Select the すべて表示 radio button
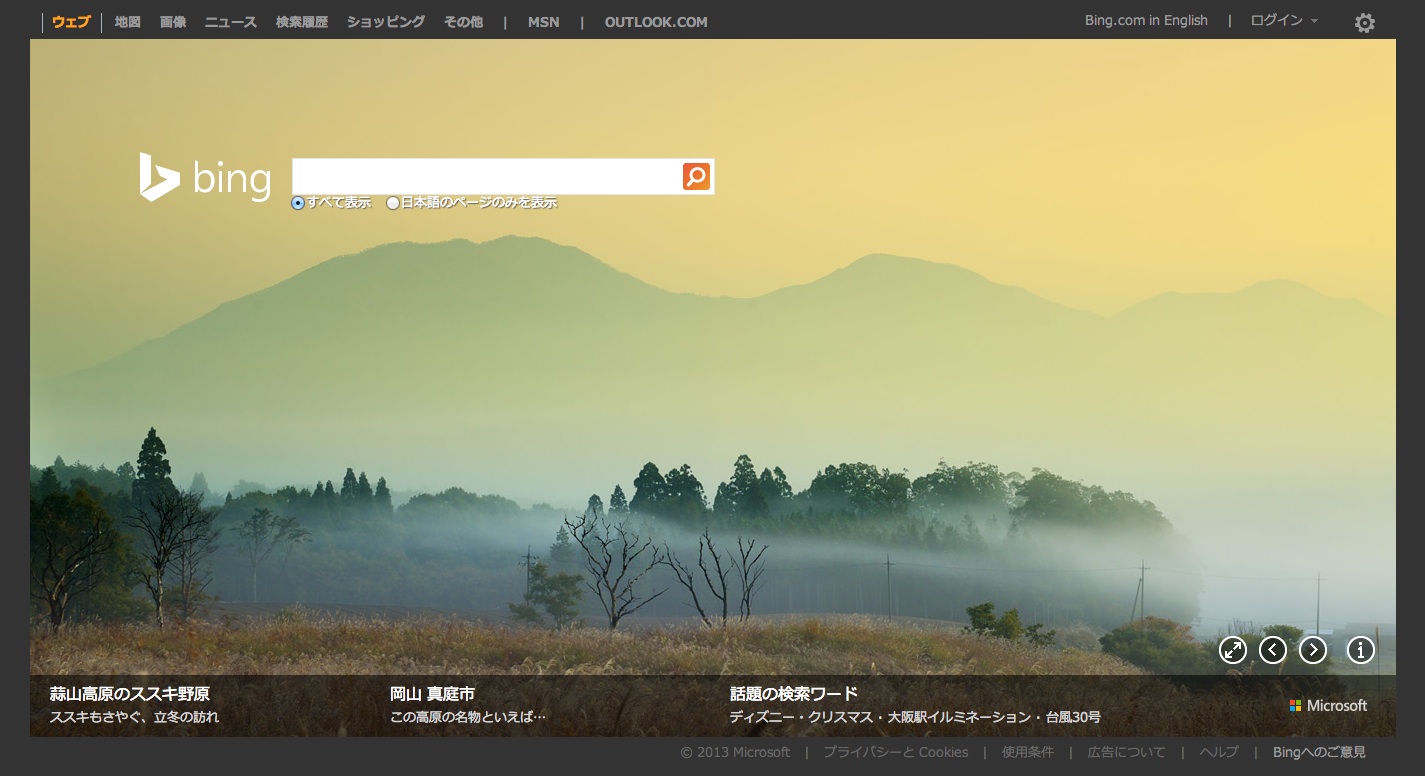 298,203
